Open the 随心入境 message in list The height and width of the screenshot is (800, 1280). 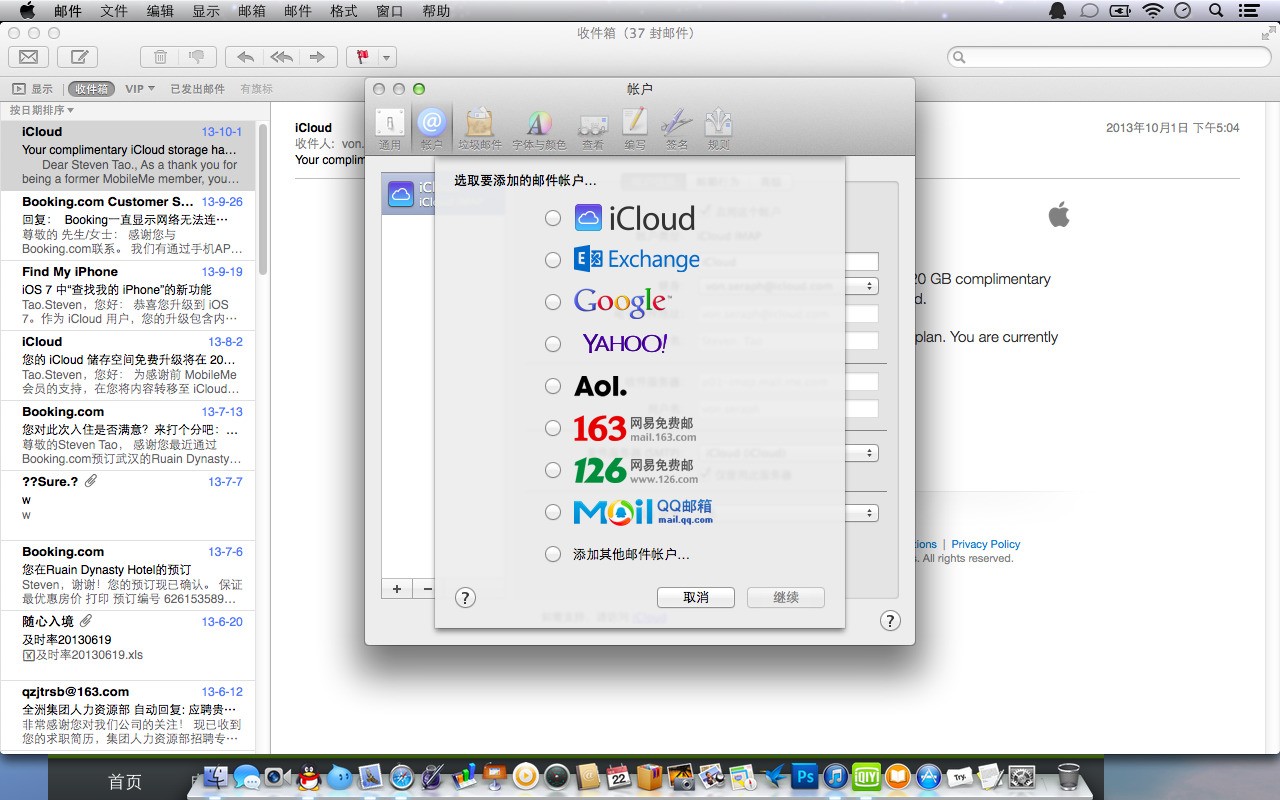(128, 646)
